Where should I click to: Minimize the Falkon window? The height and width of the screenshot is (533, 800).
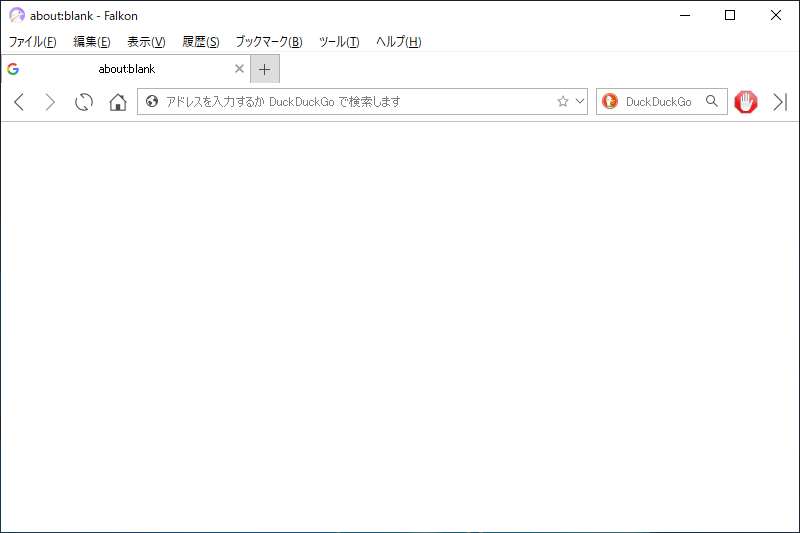(685, 15)
